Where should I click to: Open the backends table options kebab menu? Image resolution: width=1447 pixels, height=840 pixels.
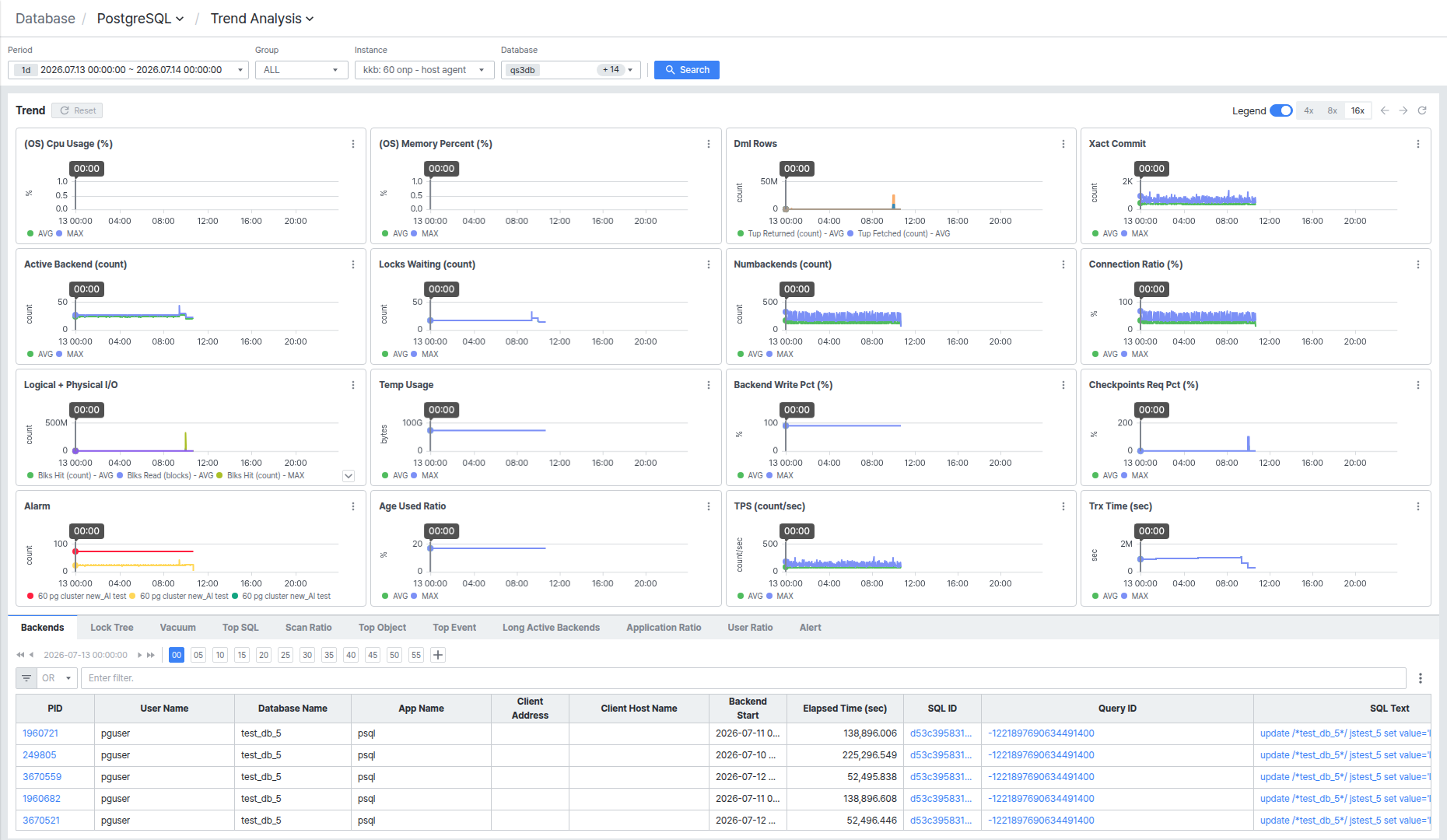(x=1421, y=678)
